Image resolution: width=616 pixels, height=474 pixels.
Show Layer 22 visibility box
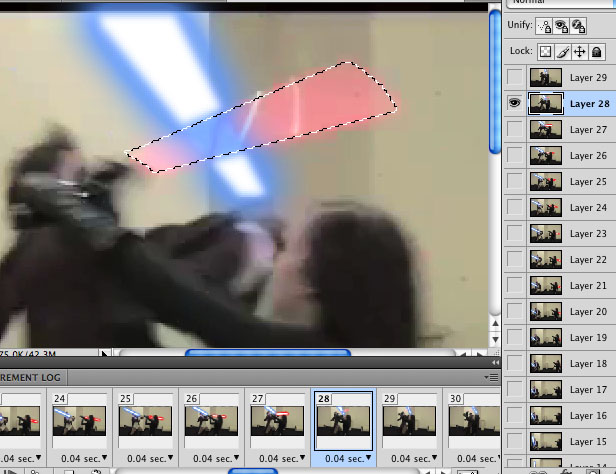pos(515,259)
